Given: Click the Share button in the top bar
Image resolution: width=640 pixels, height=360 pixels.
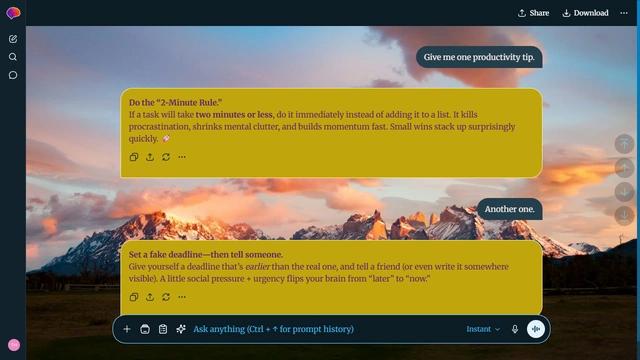Looking at the screenshot, I should (533, 13).
